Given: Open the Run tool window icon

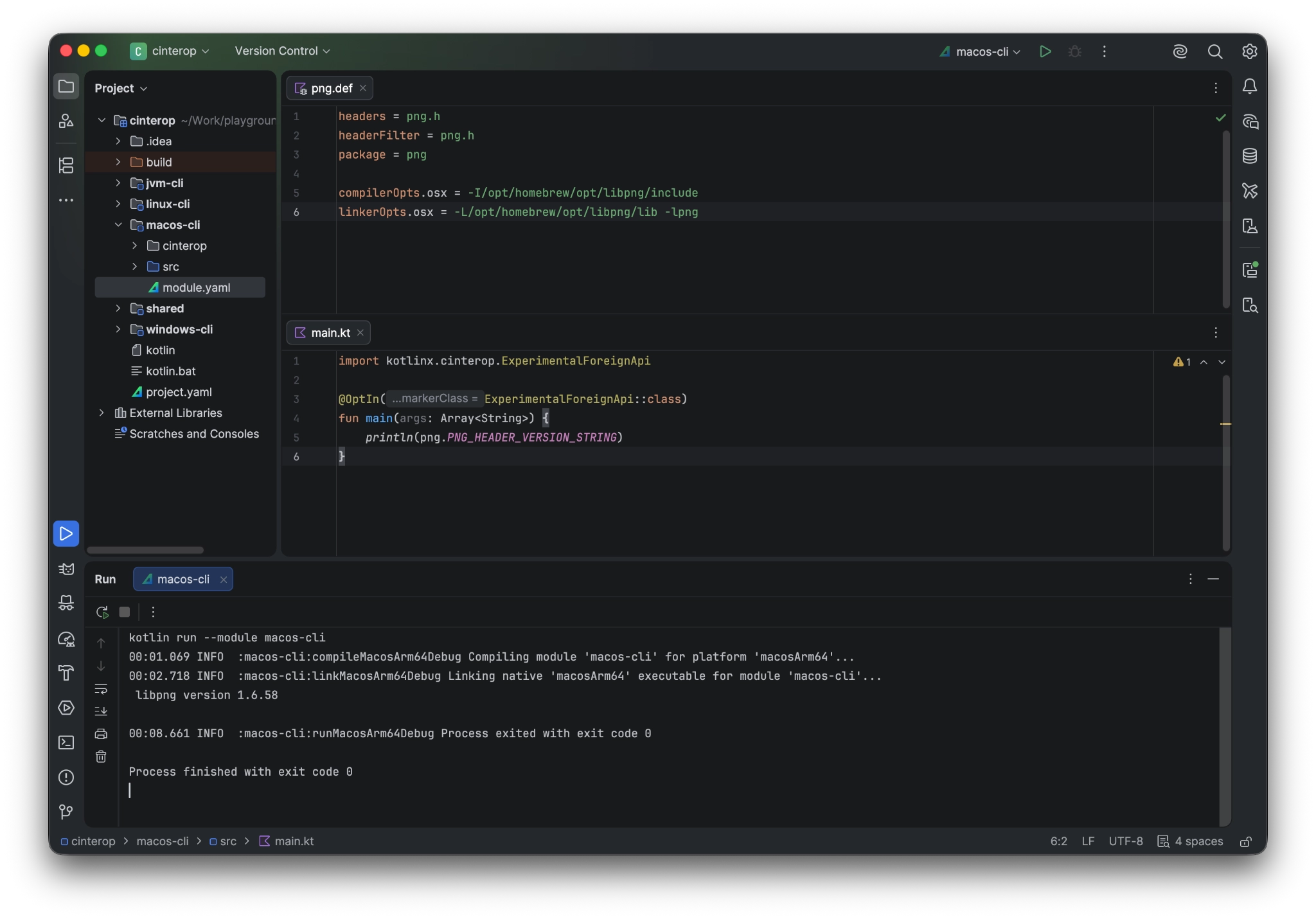Looking at the screenshot, I should [x=66, y=533].
